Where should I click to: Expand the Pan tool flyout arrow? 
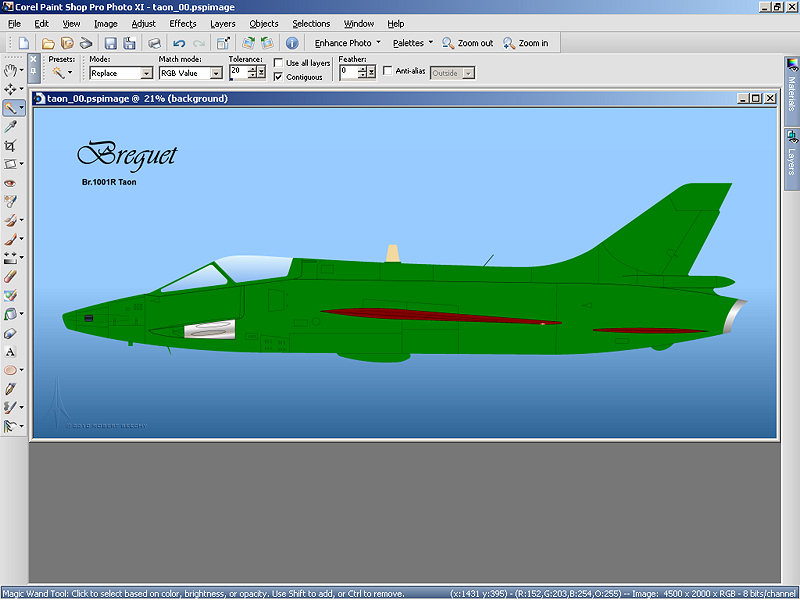(21, 70)
